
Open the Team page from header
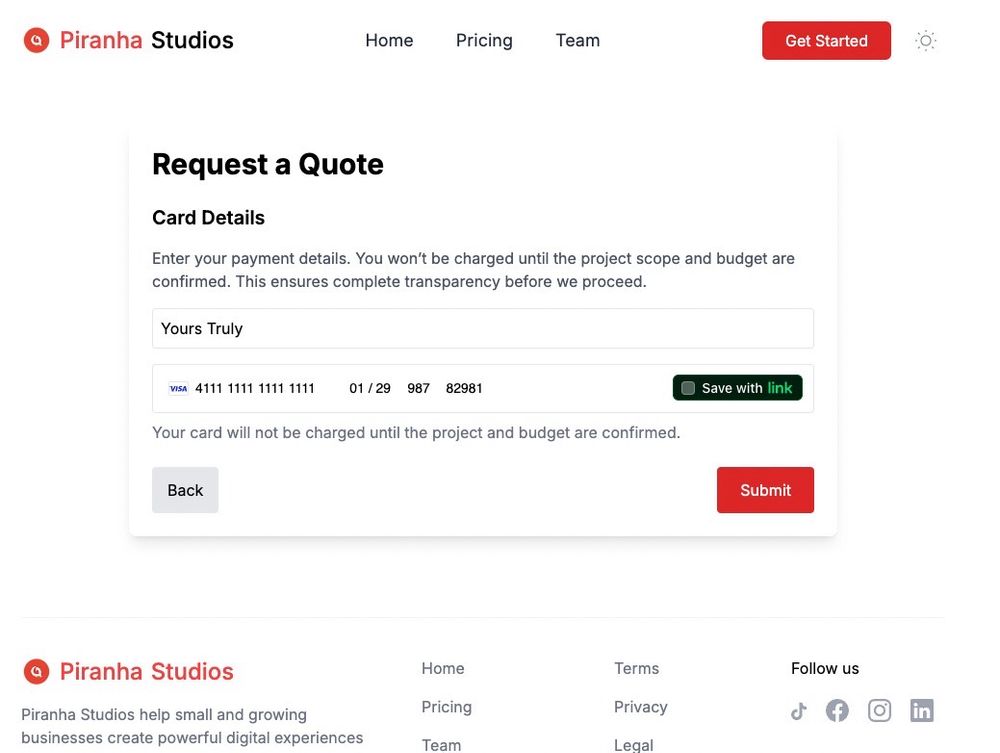coord(578,41)
